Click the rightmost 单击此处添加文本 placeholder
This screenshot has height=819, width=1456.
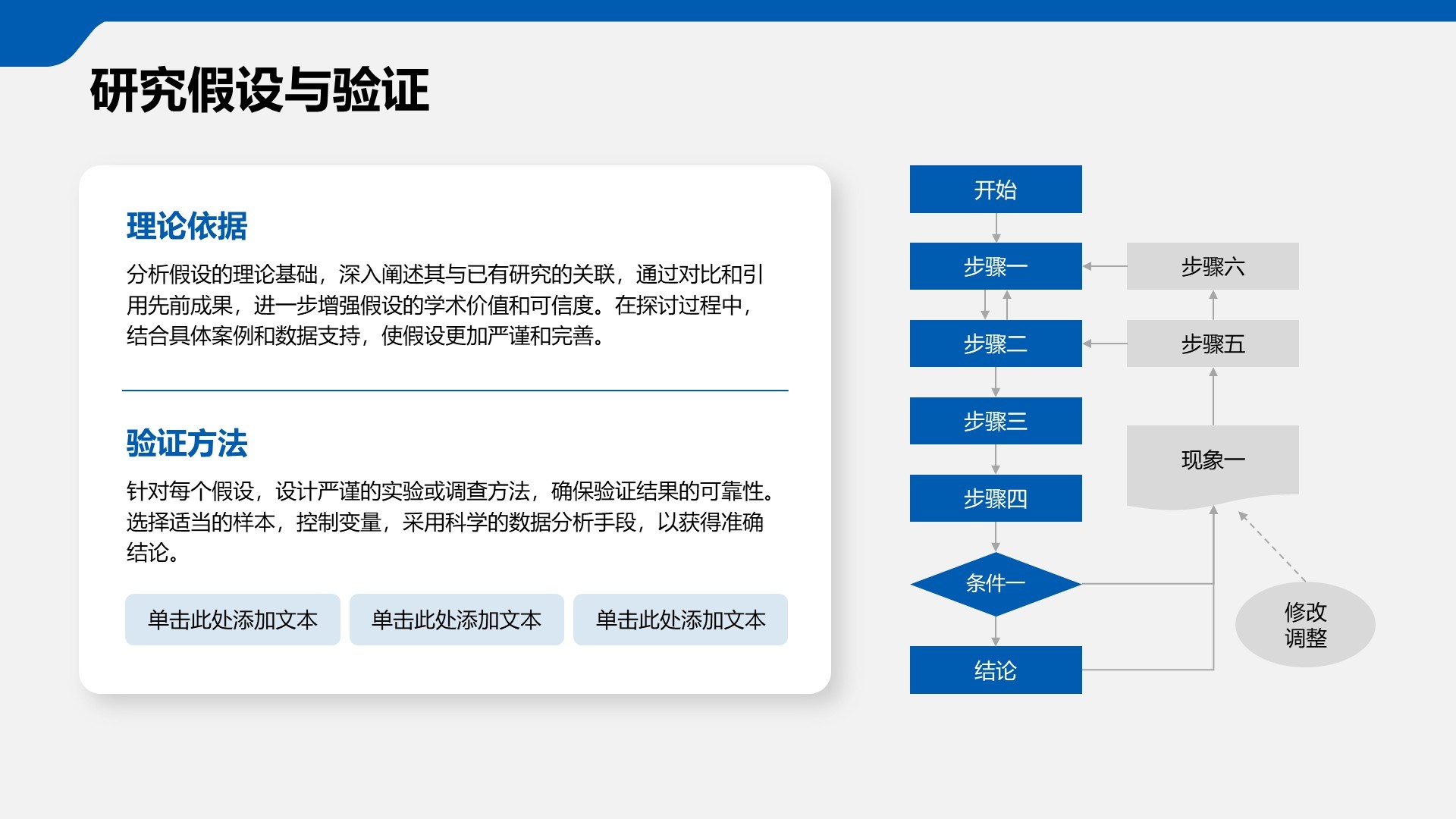point(680,620)
